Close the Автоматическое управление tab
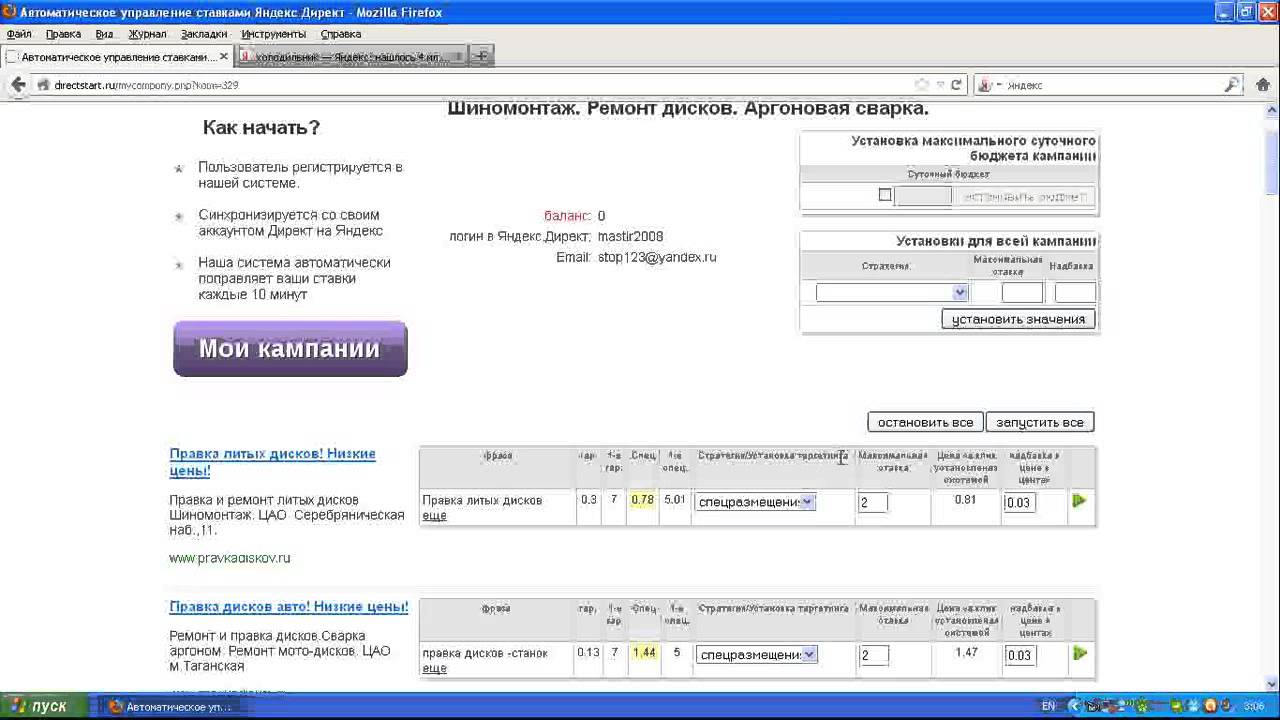This screenshot has height=720, width=1280. 224,57
